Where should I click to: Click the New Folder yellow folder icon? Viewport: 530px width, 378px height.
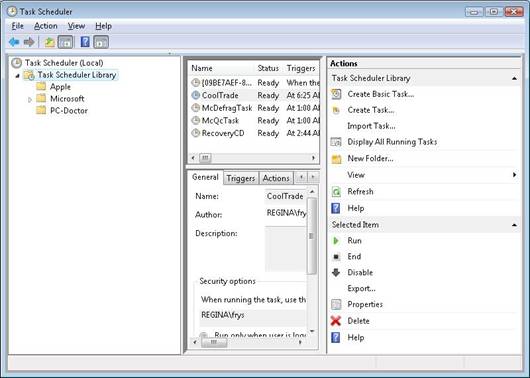coord(336,159)
